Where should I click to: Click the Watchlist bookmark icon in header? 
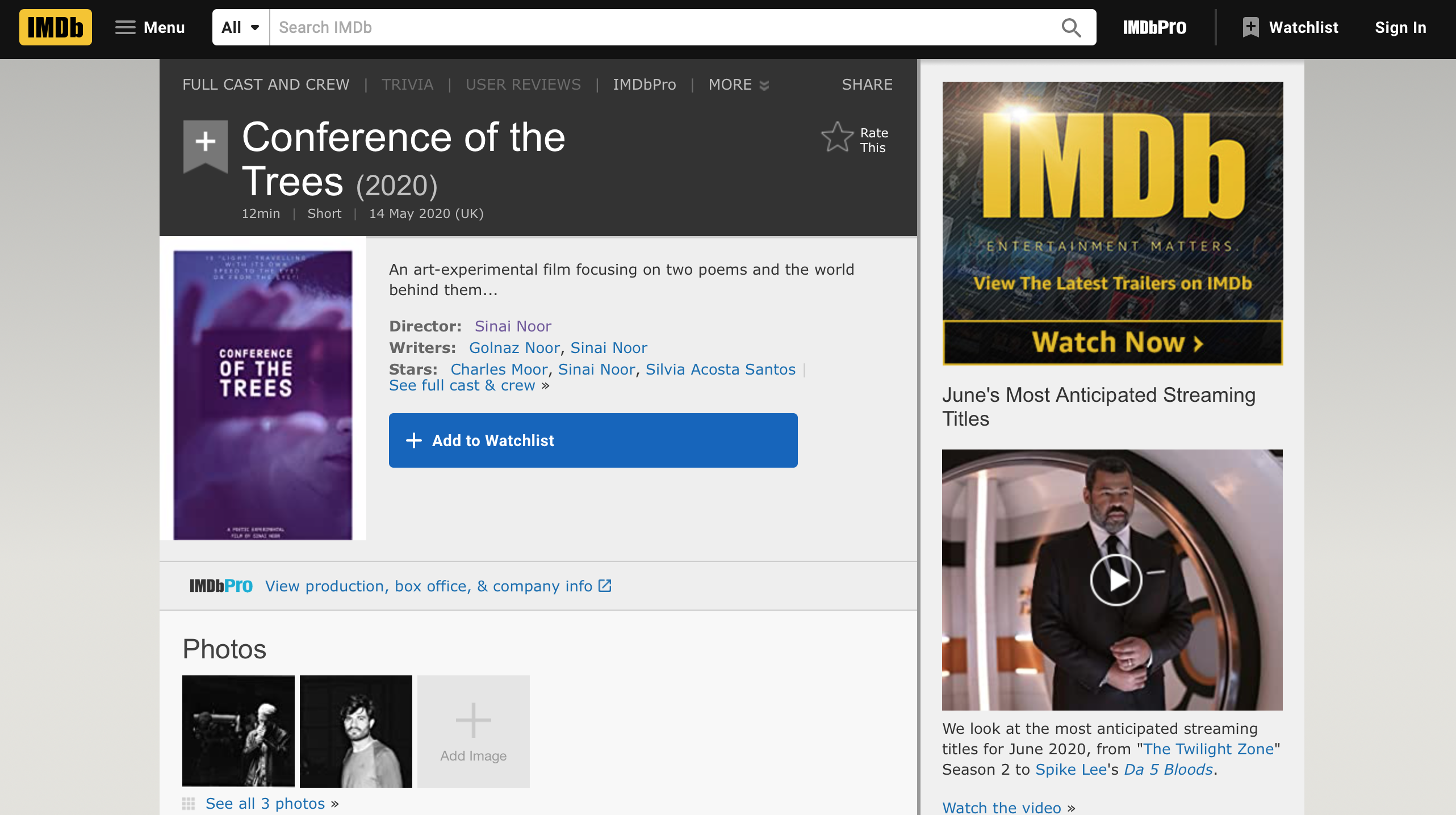(x=1250, y=27)
